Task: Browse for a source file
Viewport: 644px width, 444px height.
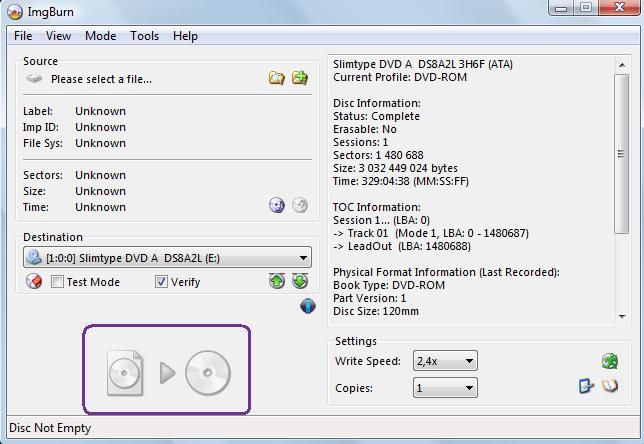Action: point(276,78)
